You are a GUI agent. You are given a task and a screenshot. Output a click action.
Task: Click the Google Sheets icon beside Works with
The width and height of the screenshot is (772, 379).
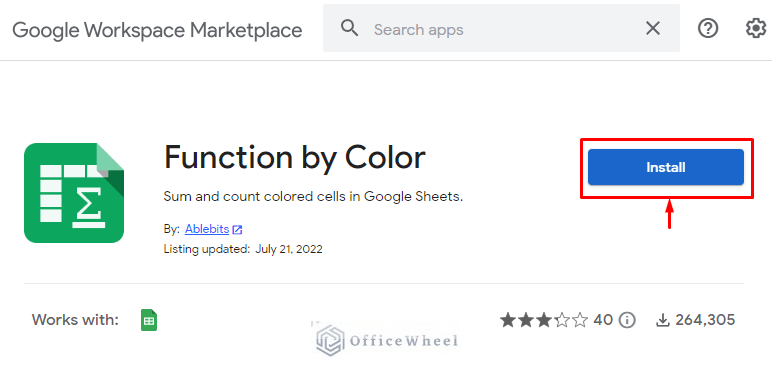pos(149,320)
